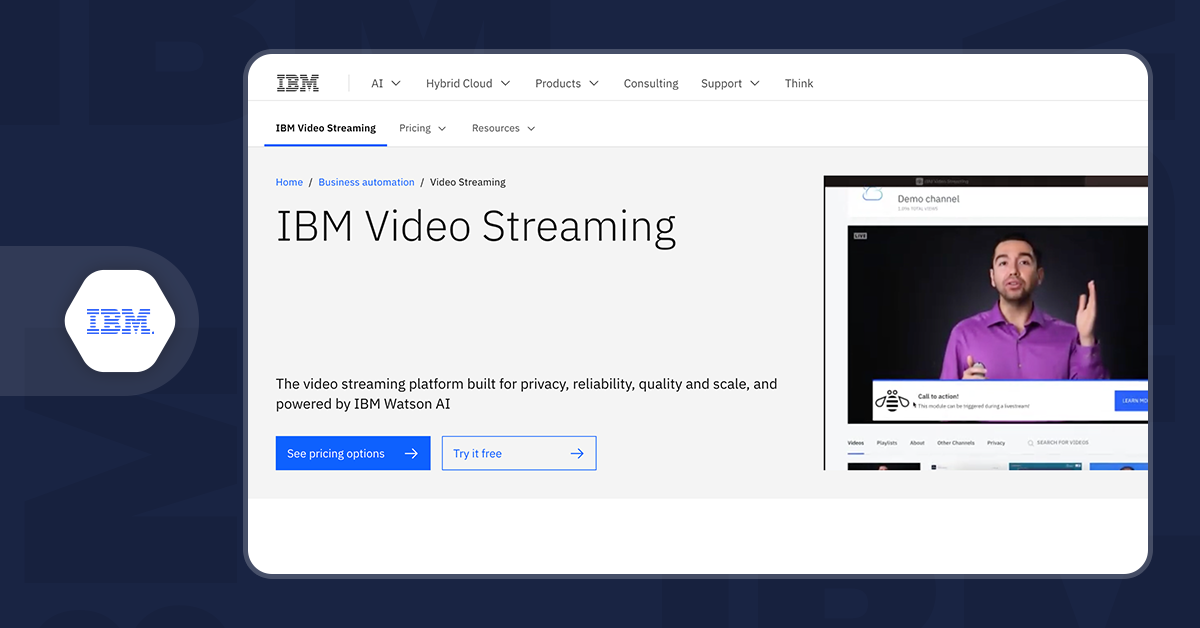Click the magnifier icon beside Search for videos
Viewport: 1200px width, 628px height.
1030,443
